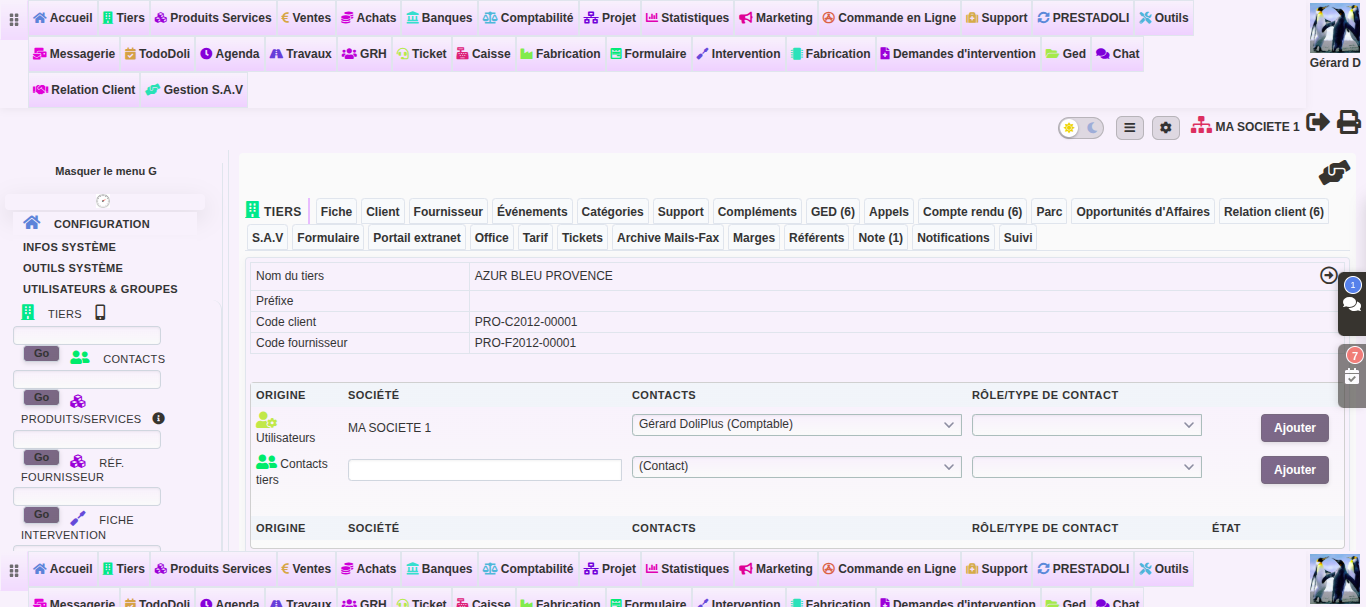The height and width of the screenshot is (607, 1366).
Task: Click Ajouter in the Contacts tiers row
Action: (1295, 469)
